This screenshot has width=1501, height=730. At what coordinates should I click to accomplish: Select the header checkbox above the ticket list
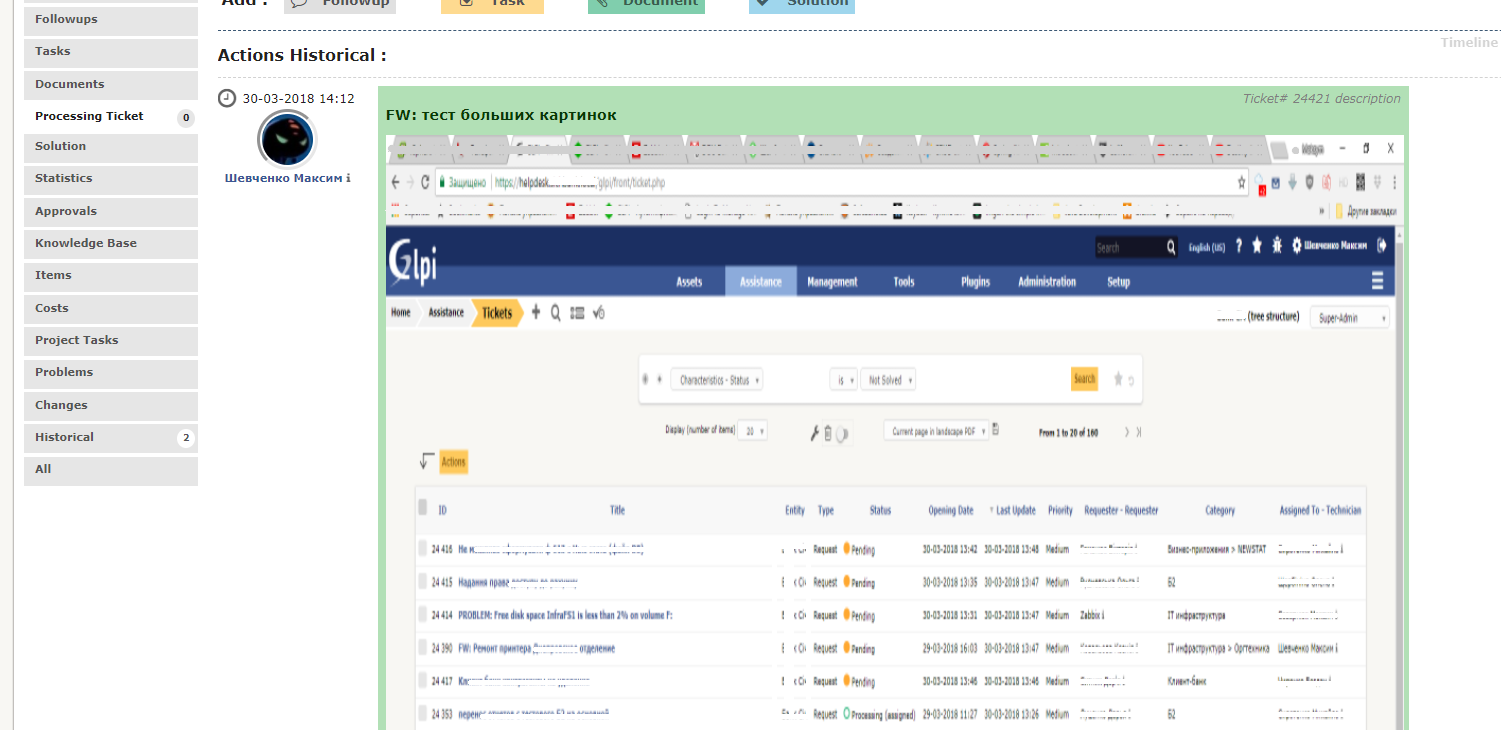point(422,508)
